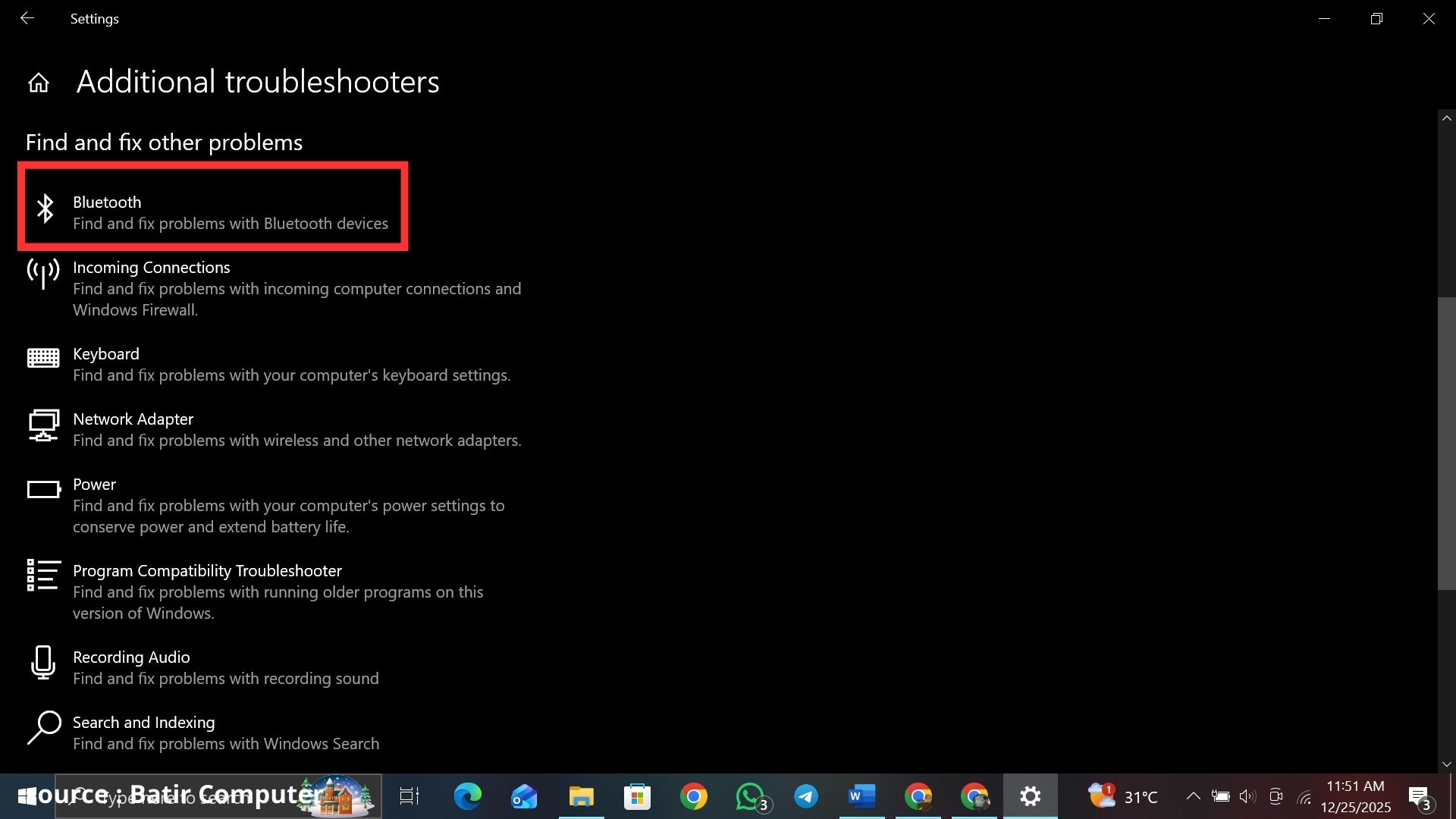
Task: Open the notification center icon
Action: pos(1420,797)
